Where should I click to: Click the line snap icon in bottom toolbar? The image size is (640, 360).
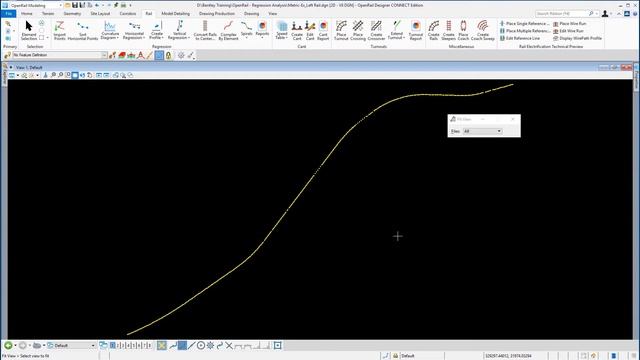(x=191, y=345)
